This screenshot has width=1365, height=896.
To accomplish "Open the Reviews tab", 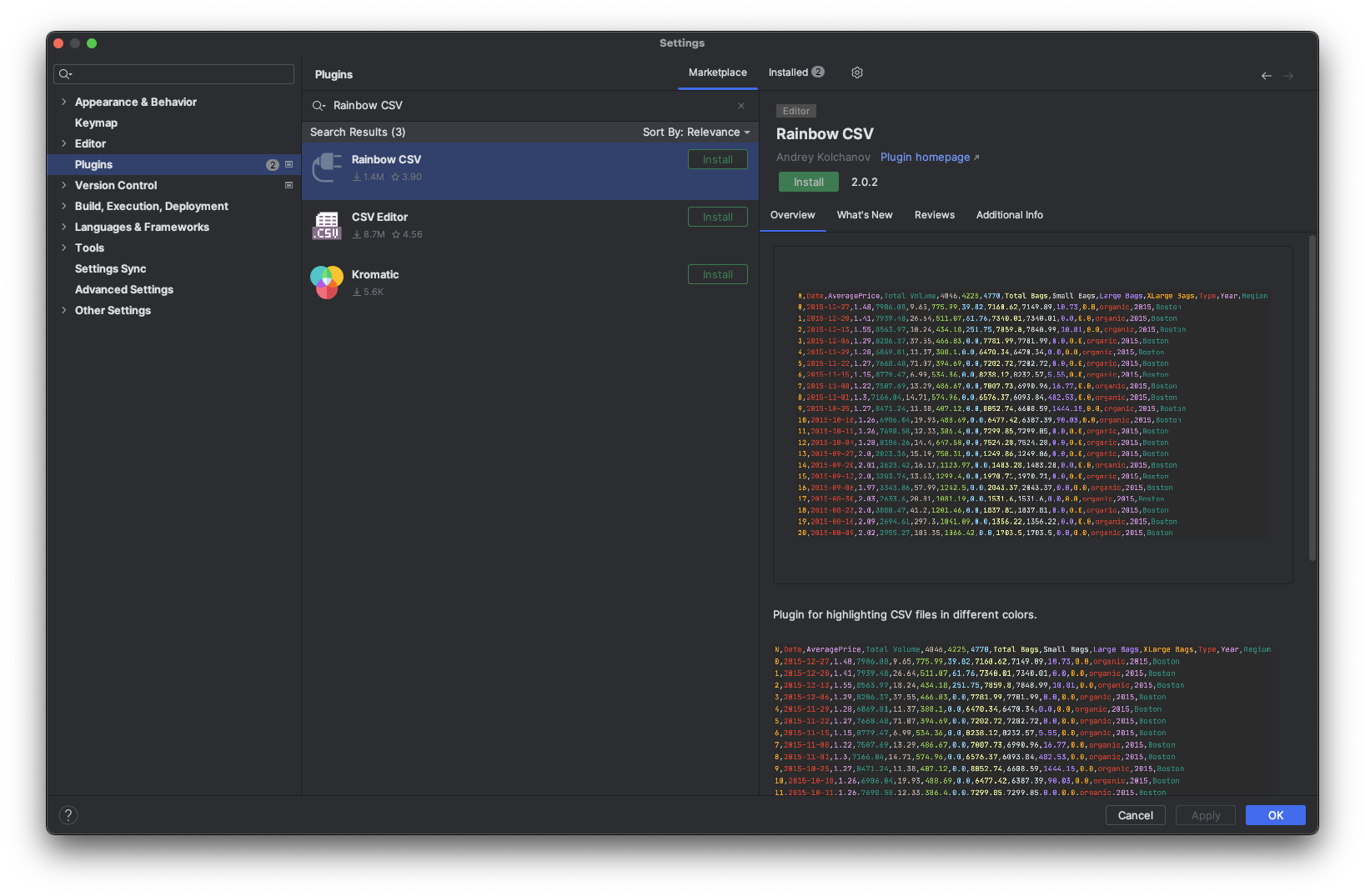I will coord(935,215).
